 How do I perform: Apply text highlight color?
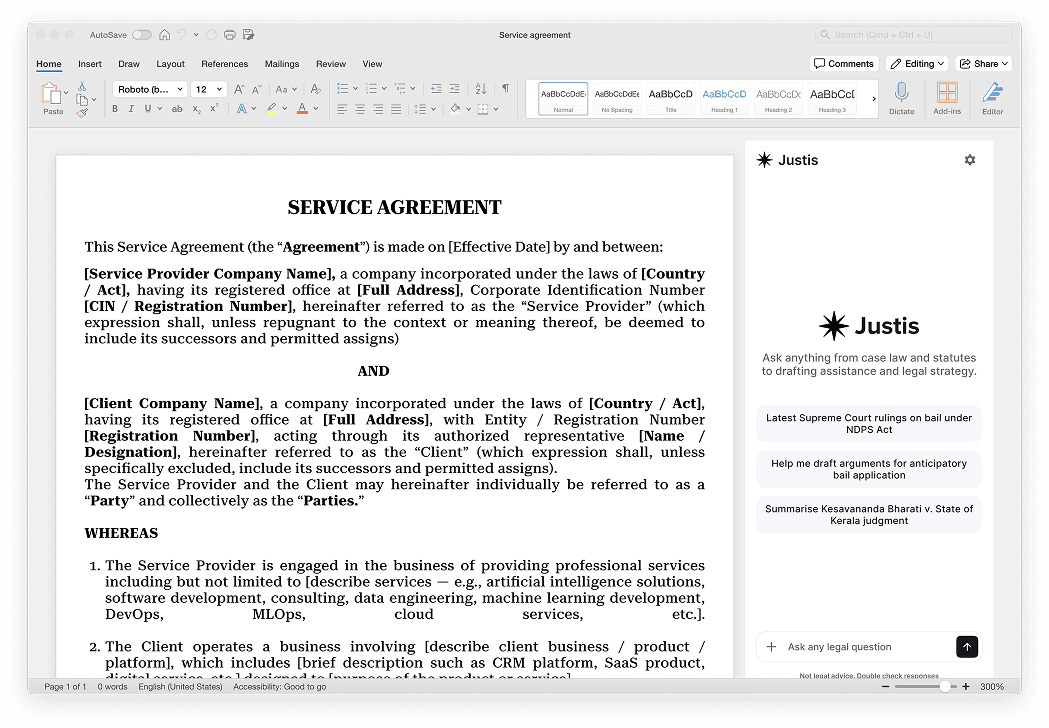[x=271, y=108]
